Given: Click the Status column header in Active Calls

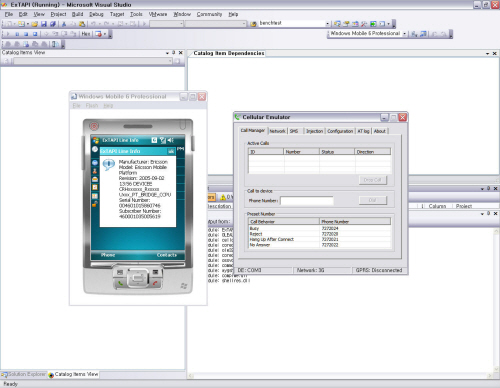Looking at the screenshot, I should tap(337, 152).
